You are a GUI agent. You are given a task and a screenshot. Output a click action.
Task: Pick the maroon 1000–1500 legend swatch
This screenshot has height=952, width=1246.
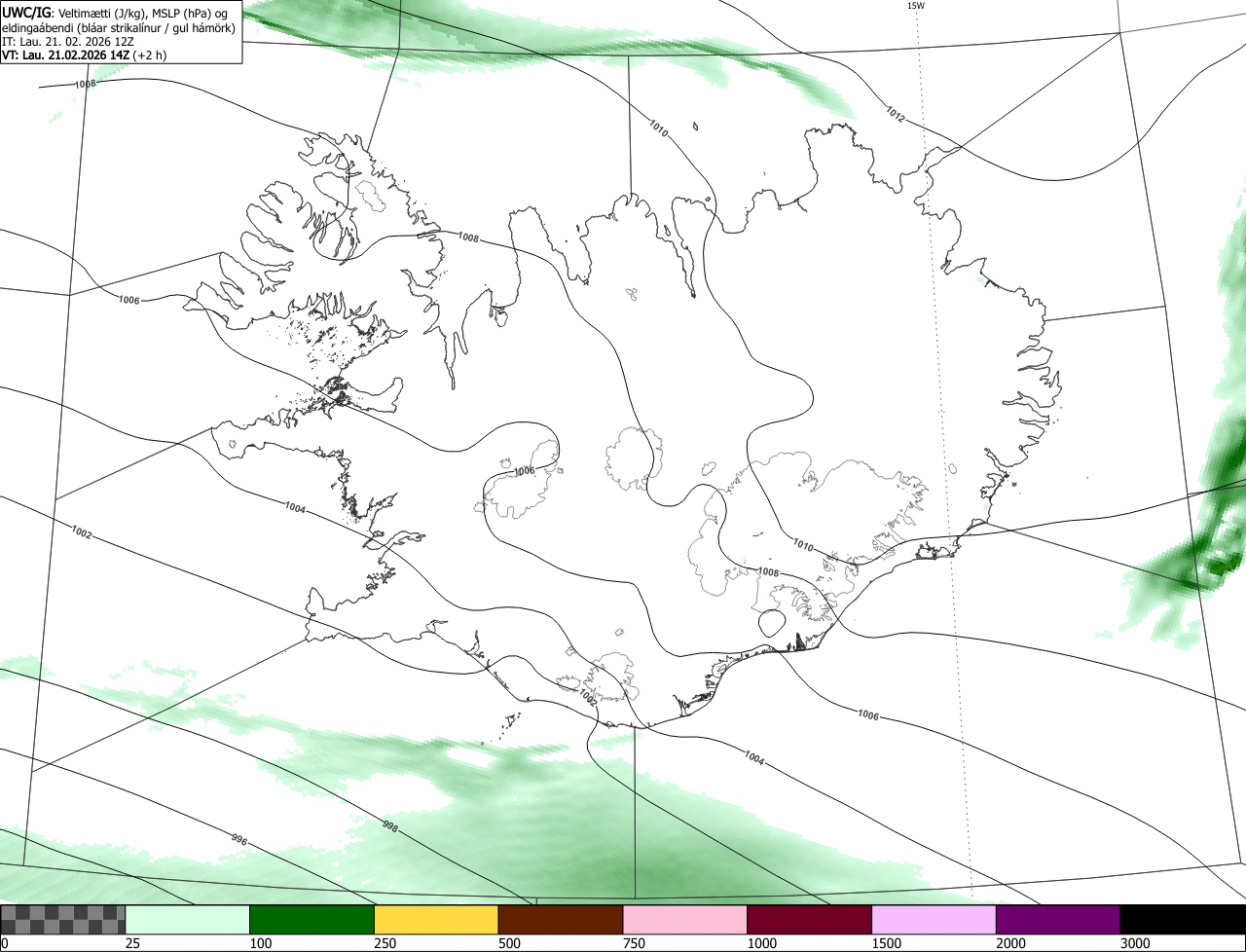point(810,919)
